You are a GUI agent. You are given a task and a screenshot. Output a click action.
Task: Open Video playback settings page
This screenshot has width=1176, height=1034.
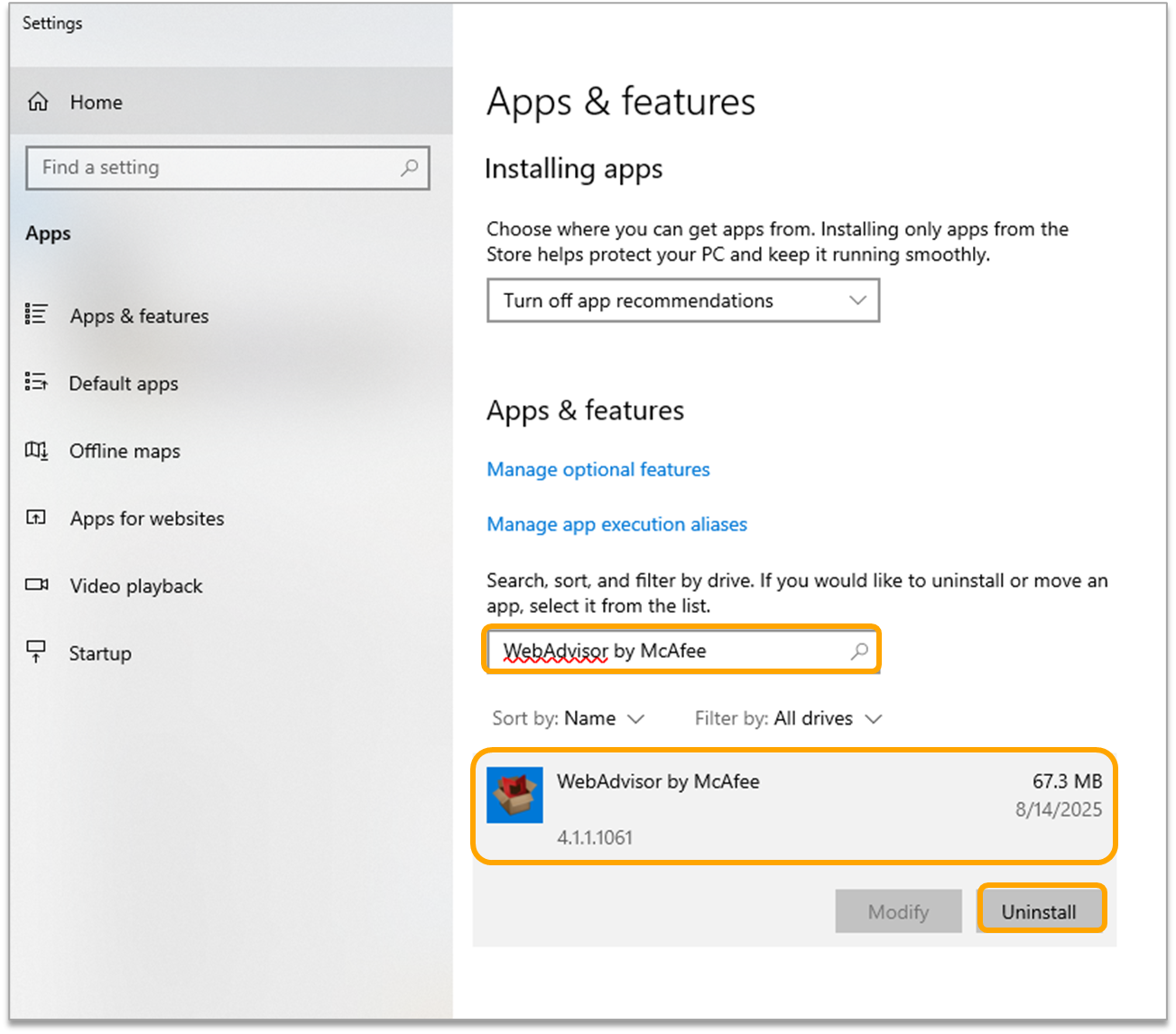(x=136, y=586)
